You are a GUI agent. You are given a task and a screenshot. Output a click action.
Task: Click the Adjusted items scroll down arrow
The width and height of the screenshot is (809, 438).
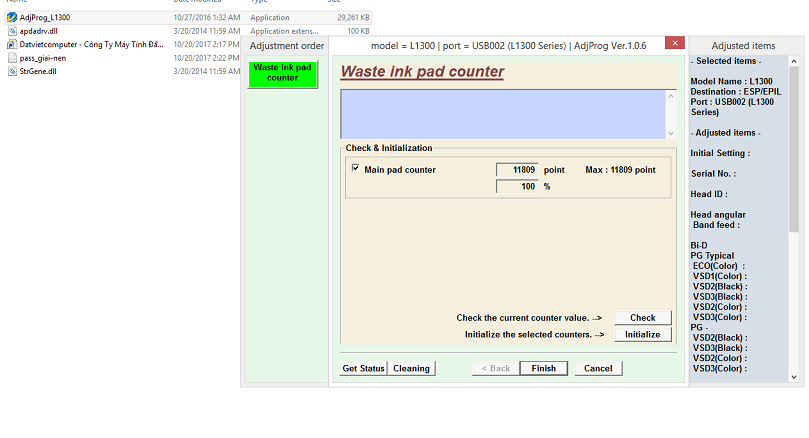[794, 377]
